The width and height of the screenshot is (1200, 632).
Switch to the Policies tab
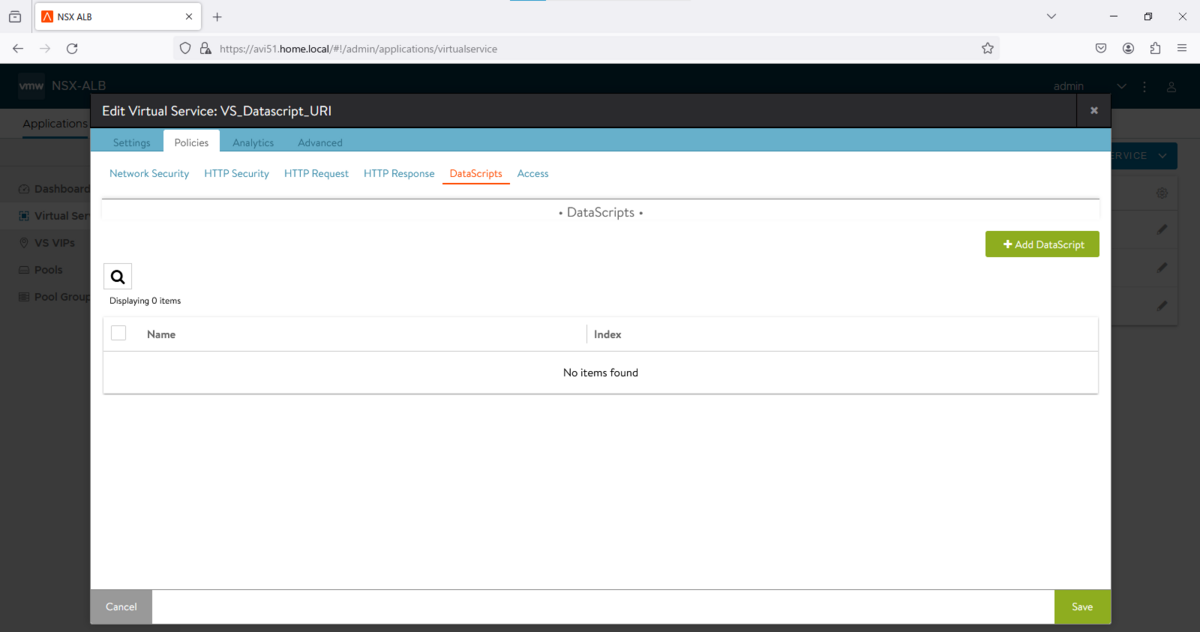pyautogui.click(x=191, y=143)
